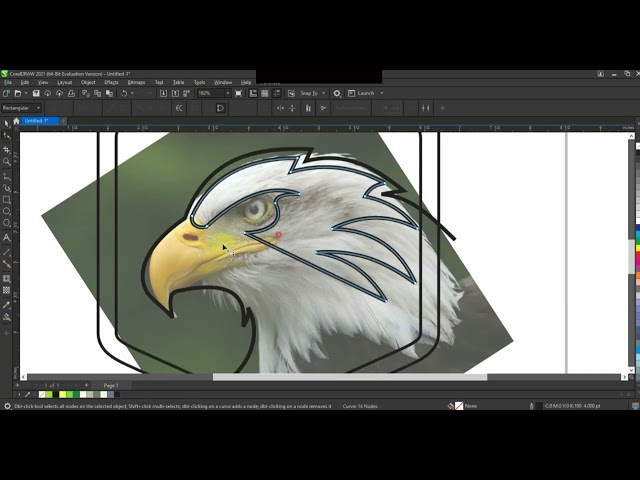Click the zoom percentage input field
Image resolution: width=640 pixels, height=480 pixels.
[211, 93]
